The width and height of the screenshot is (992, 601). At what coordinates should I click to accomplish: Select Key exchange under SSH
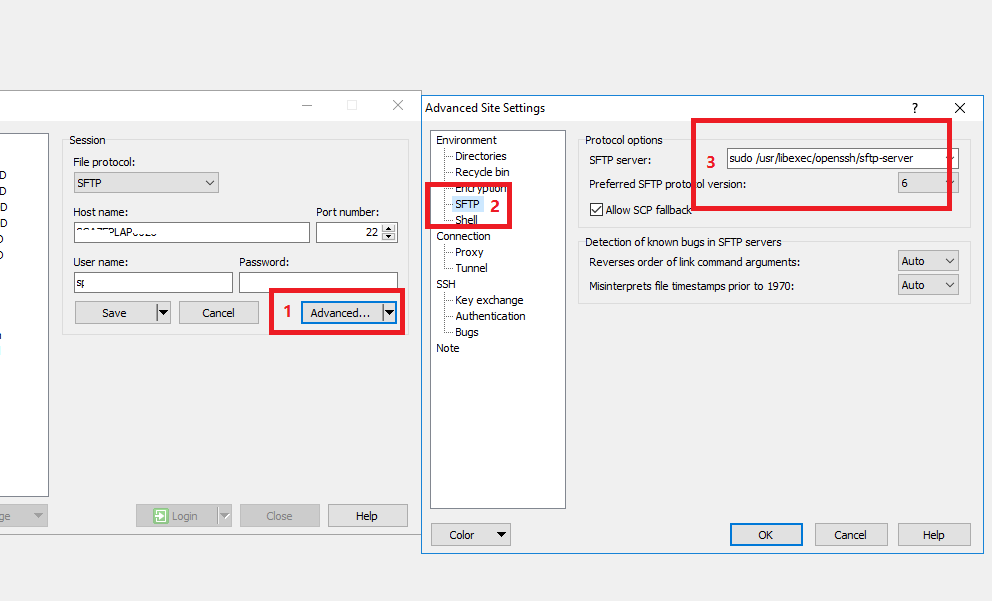click(487, 299)
